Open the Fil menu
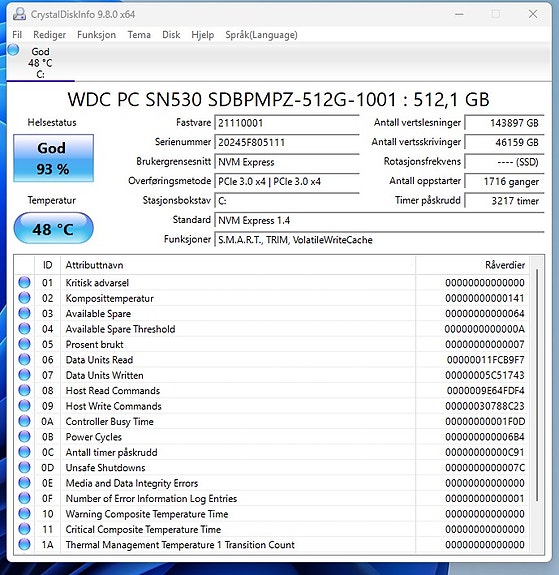Viewport: 559px width, 575px height. (17, 35)
